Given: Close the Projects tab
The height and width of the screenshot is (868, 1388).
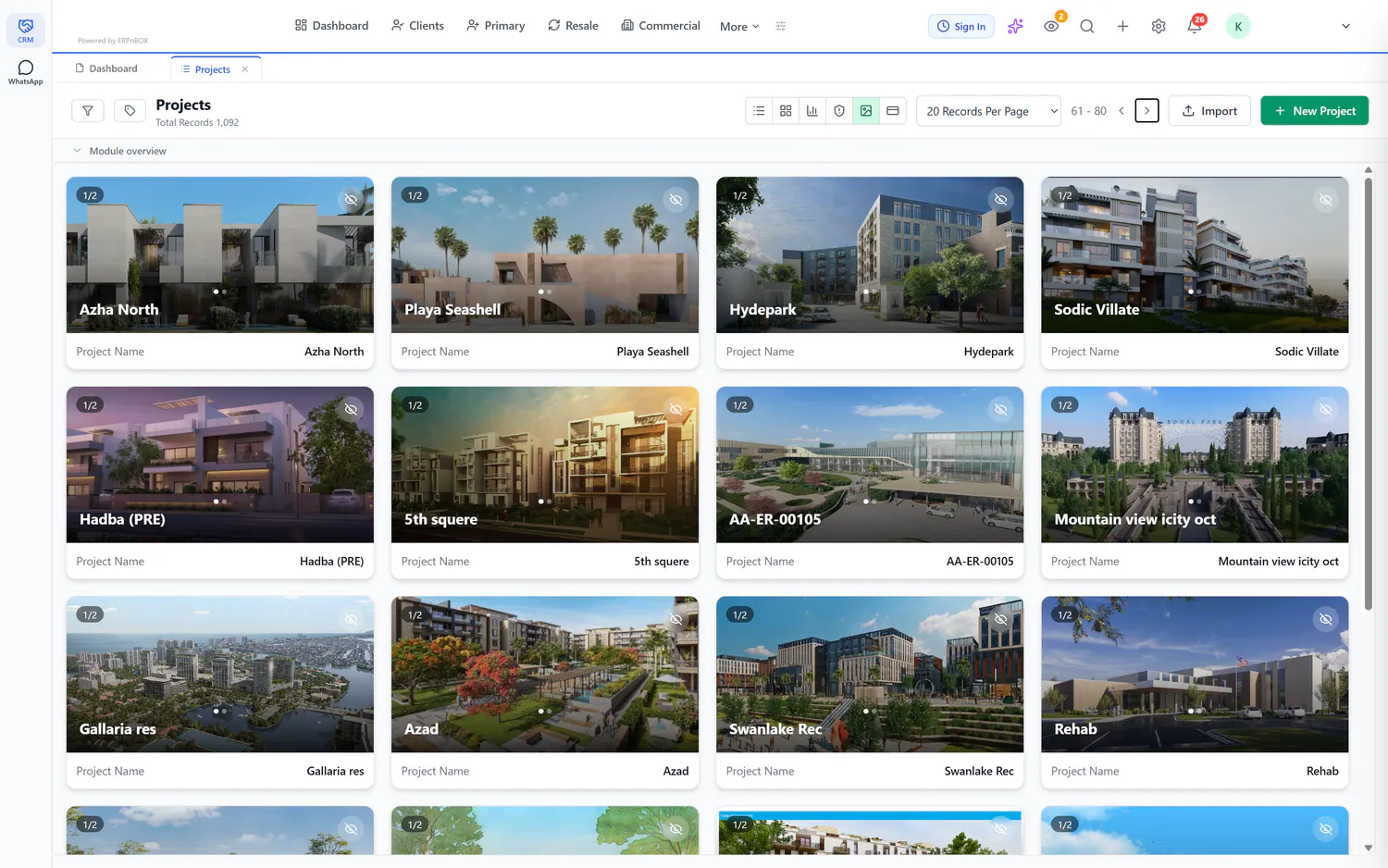Looking at the screenshot, I should (x=245, y=69).
